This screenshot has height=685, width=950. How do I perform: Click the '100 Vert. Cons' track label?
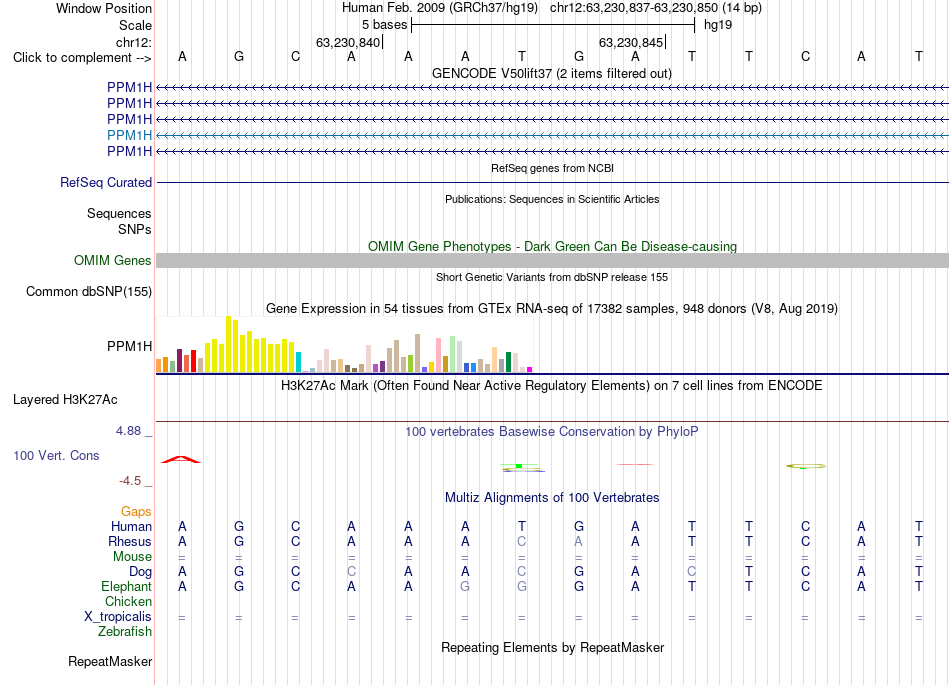coord(56,455)
